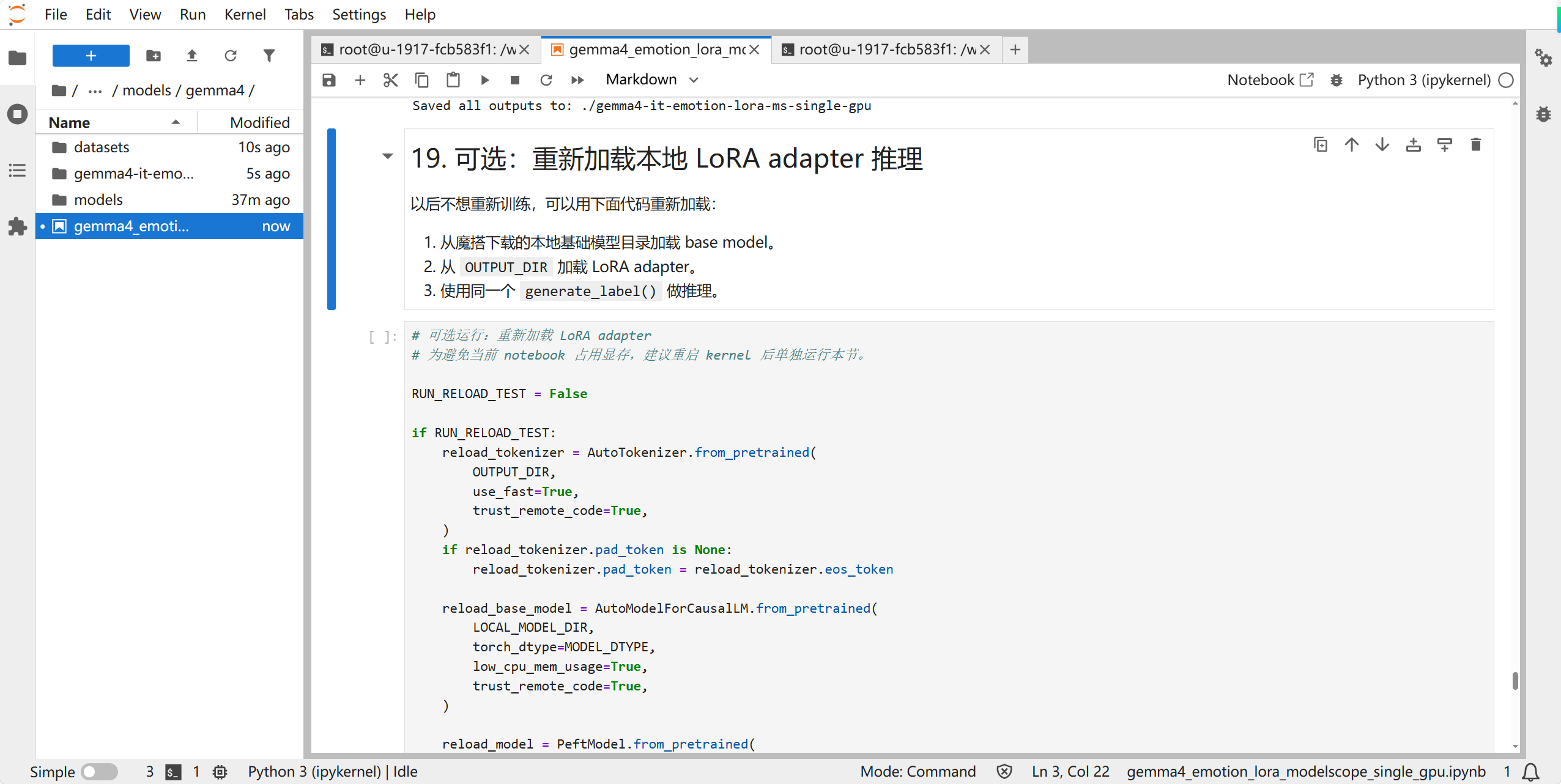Switch to the gemma4_emotion_lora notebook tab

(656, 50)
